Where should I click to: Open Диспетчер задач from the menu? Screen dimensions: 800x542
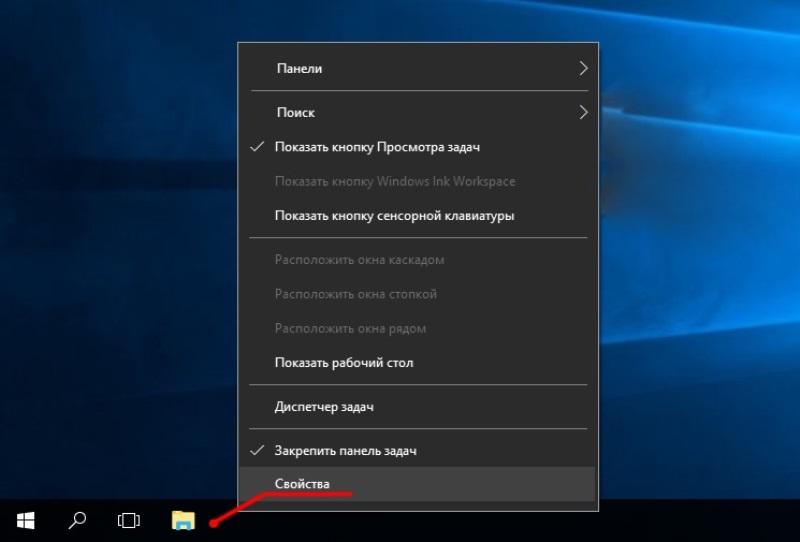418,407
